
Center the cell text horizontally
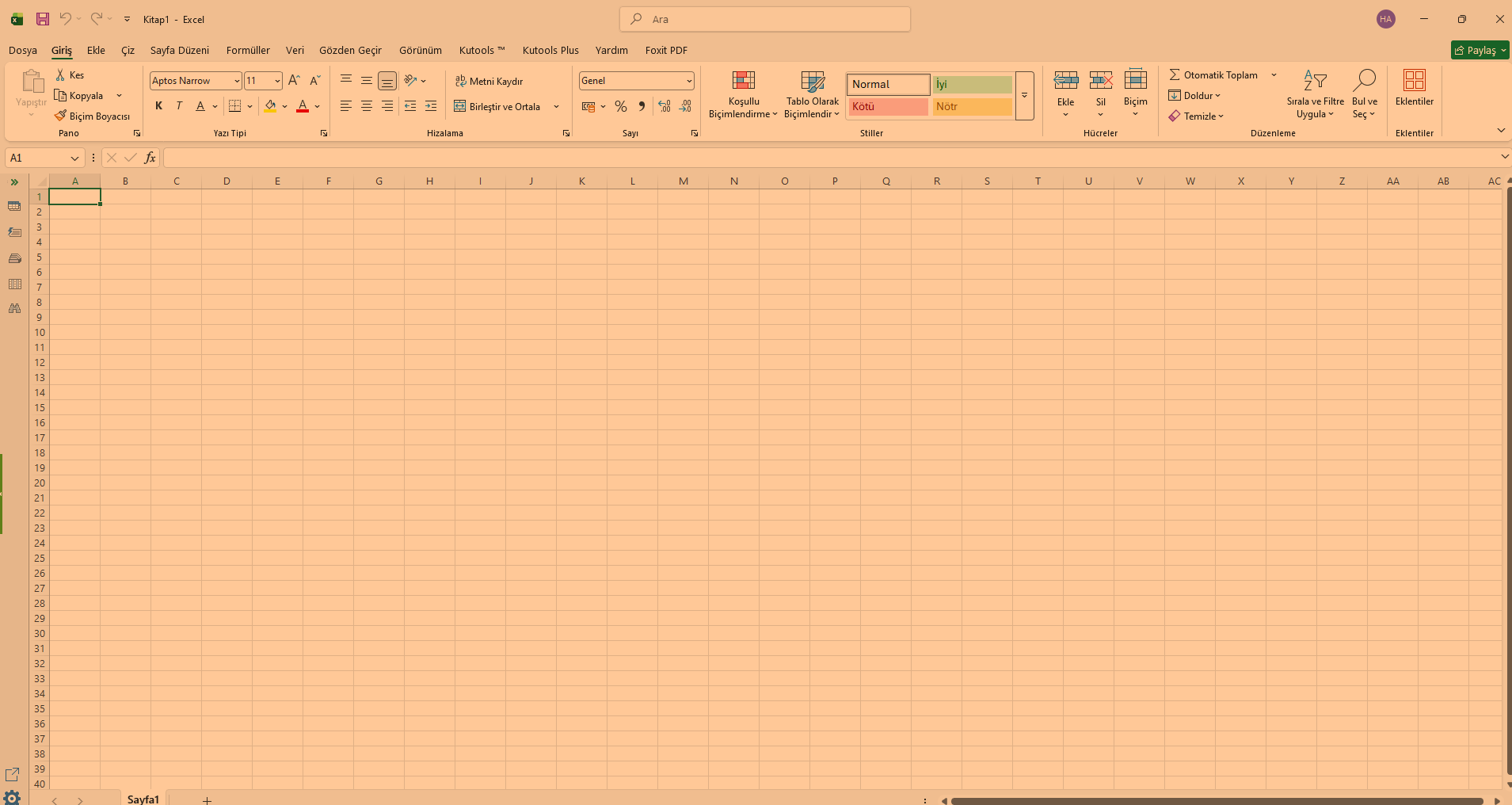point(367,106)
